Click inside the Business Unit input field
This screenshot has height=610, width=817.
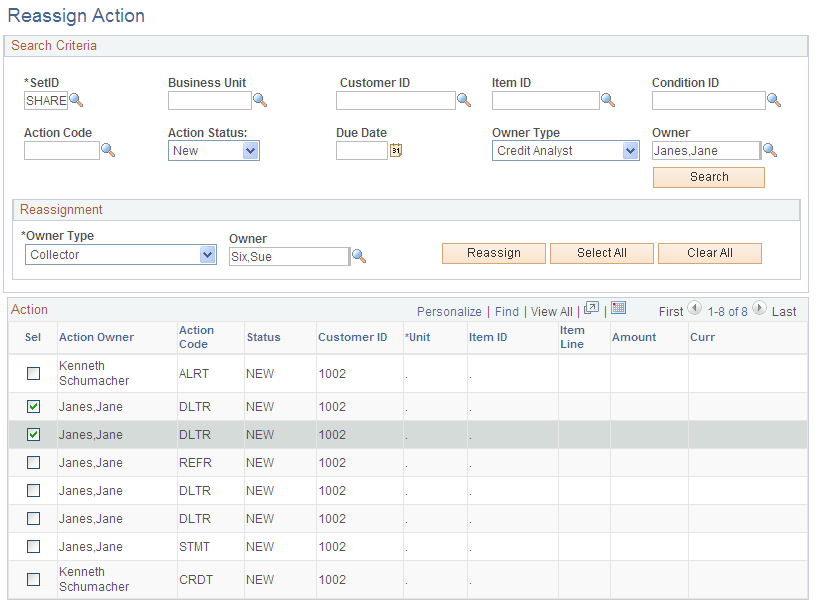[210, 100]
